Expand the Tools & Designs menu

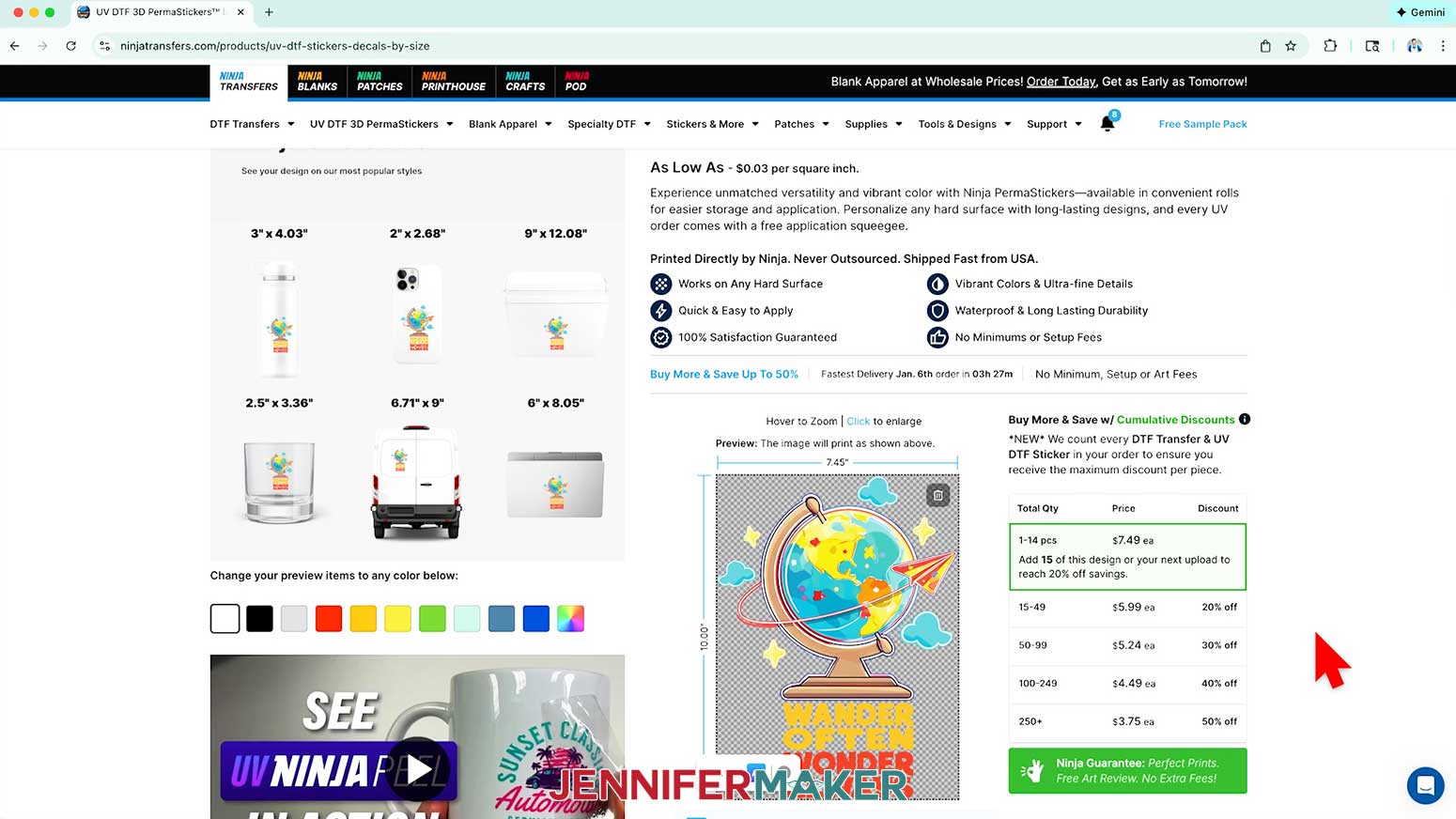click(x=965, y=124)
